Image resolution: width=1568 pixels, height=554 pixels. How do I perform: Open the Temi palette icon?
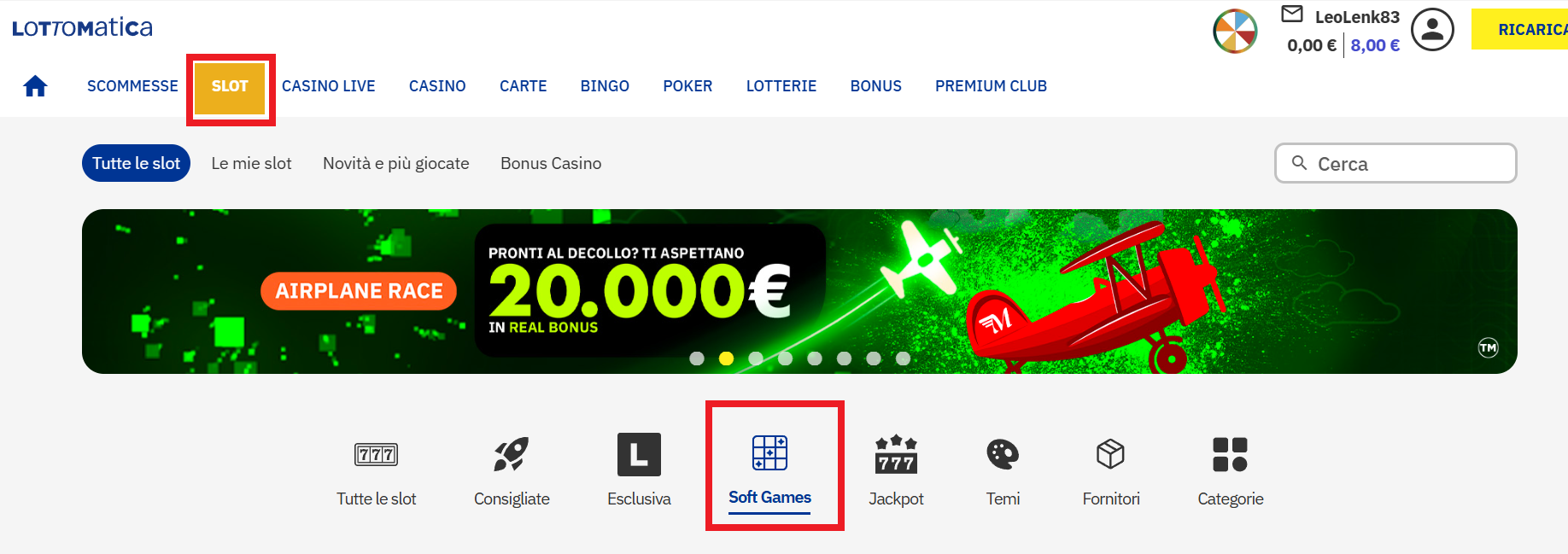pyautogui.click(x=1003, y=454)
